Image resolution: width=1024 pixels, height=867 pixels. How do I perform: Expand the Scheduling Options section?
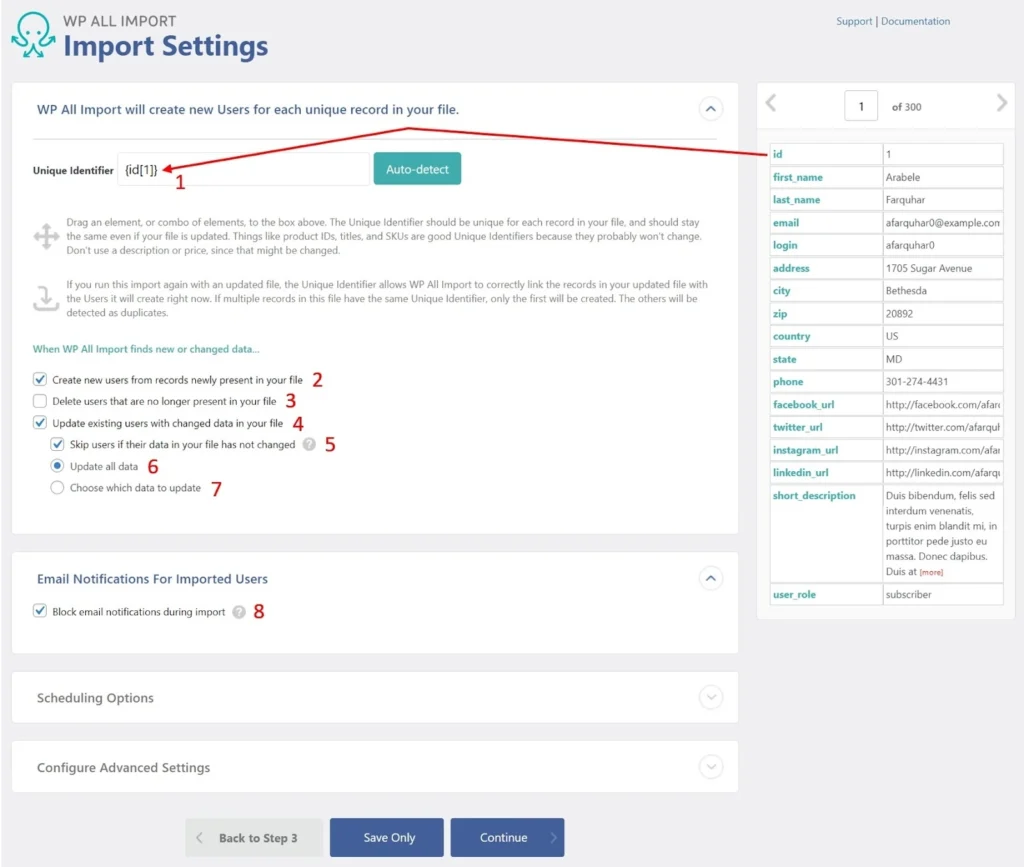click(710, 697)
